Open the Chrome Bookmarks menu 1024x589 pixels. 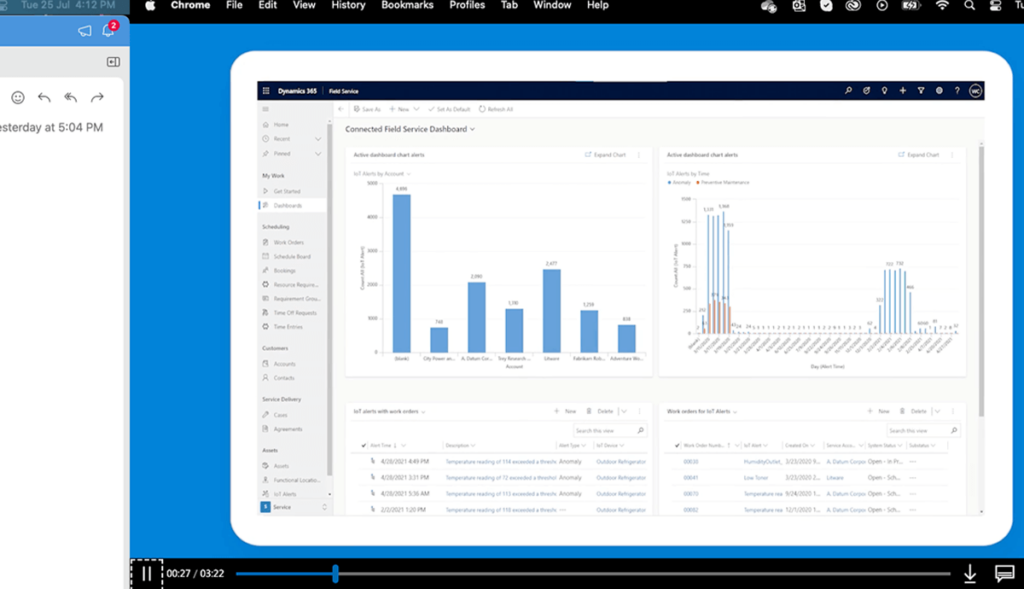point(407,6)
